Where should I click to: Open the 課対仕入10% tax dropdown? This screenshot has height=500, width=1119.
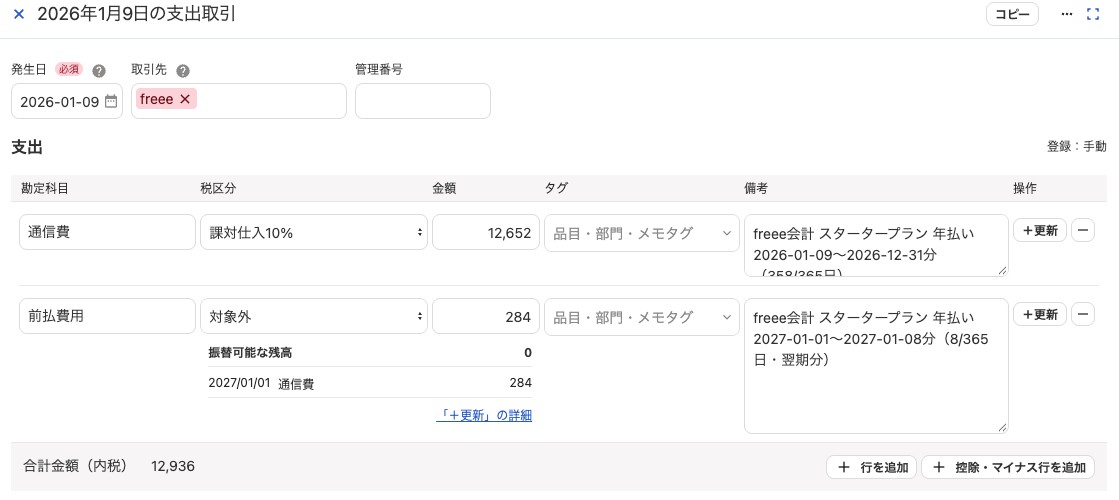pyautogui.click(x=314, y=233)
